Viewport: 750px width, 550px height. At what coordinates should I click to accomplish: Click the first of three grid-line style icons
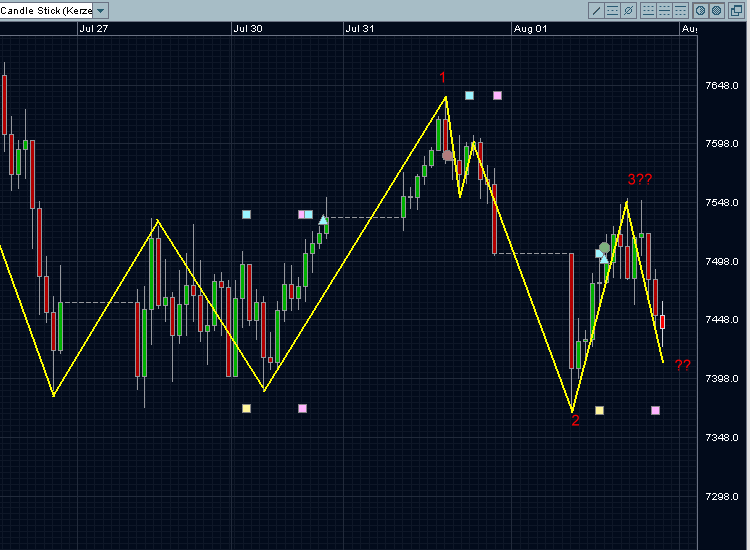coord(648,10)
